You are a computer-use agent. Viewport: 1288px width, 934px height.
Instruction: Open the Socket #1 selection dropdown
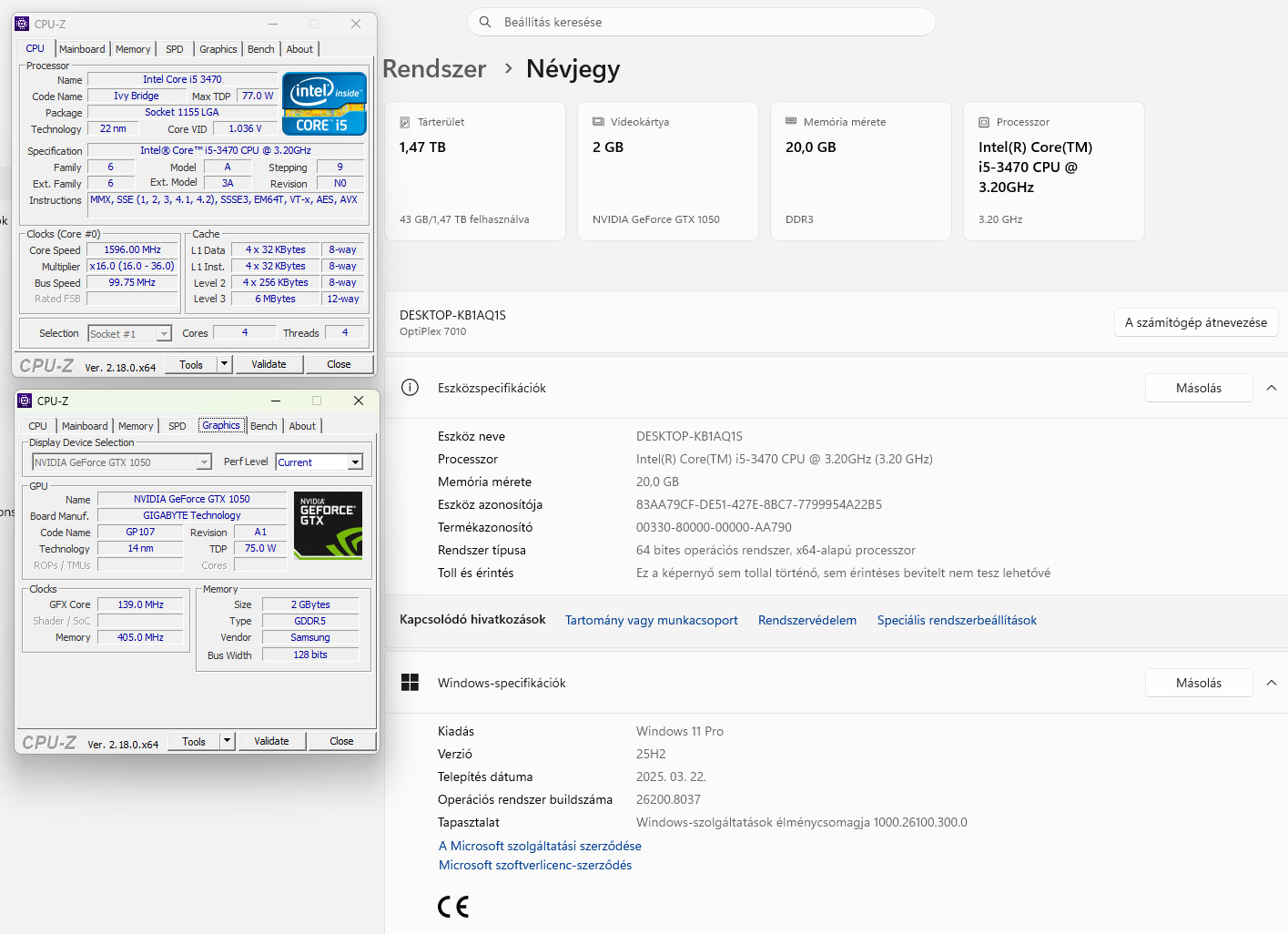(164, 334)
